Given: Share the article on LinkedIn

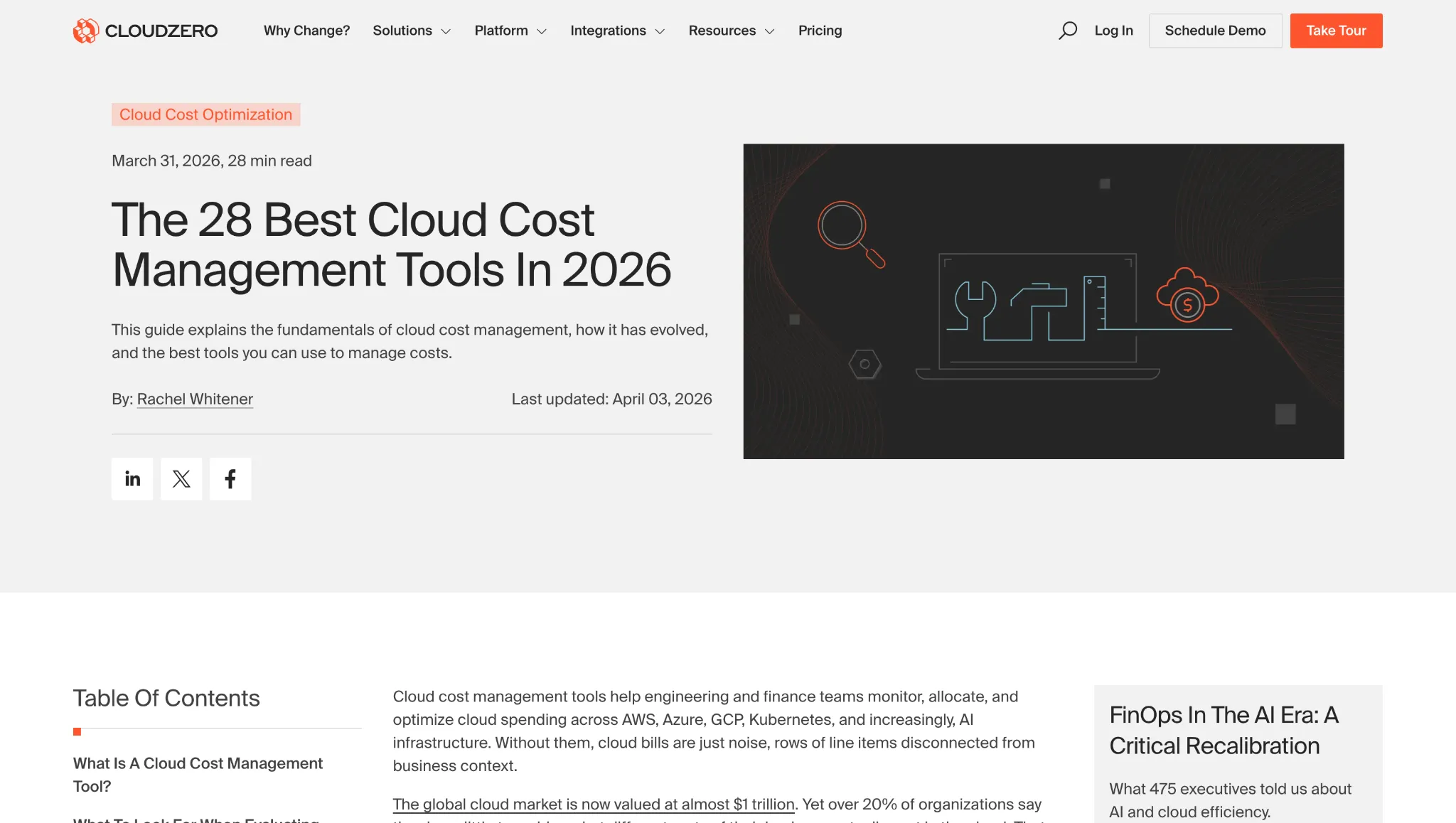Looking at the screenshot, I should tap(132, 478).
